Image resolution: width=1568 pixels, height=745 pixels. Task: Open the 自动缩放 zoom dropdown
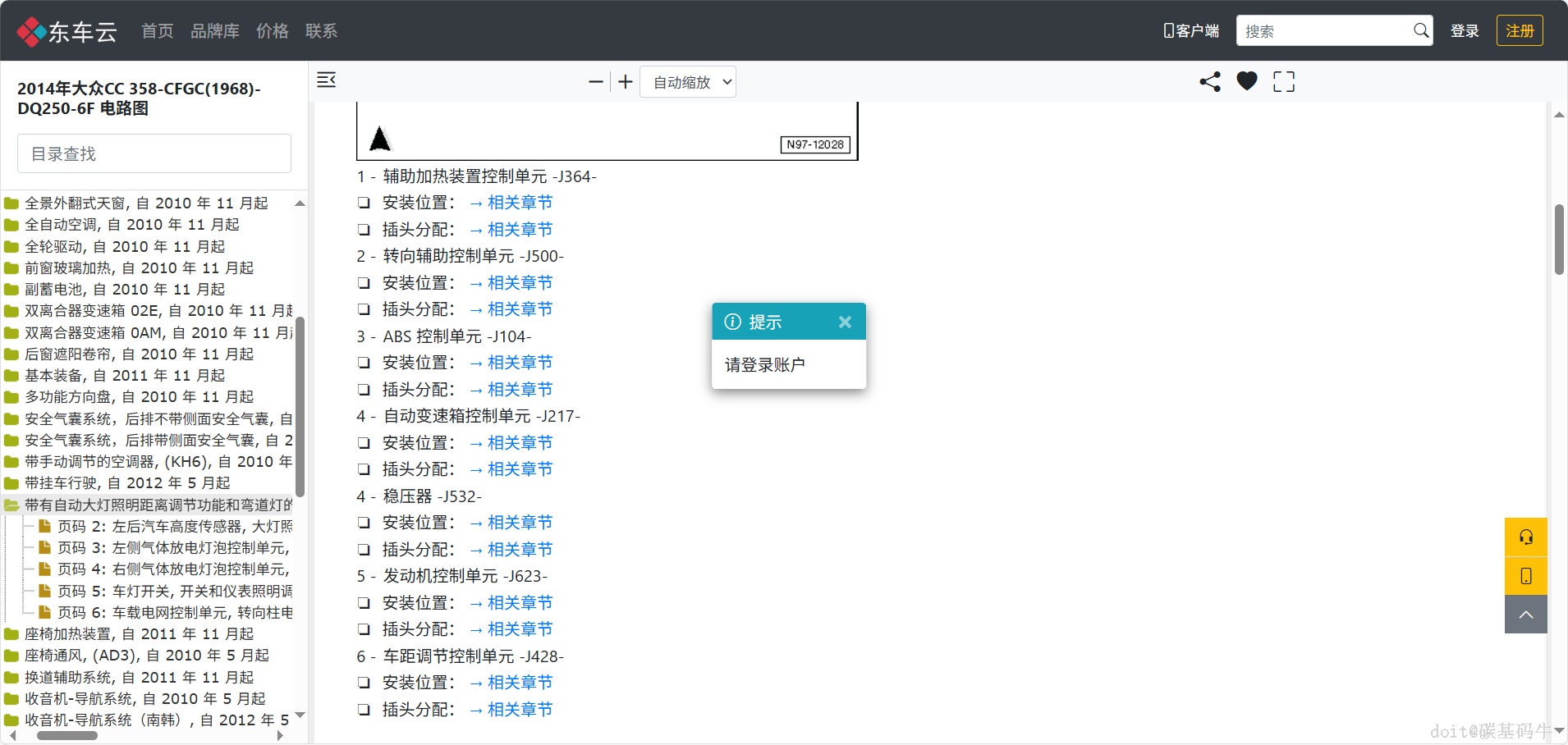pyautogui.click(x=687, y=81)
